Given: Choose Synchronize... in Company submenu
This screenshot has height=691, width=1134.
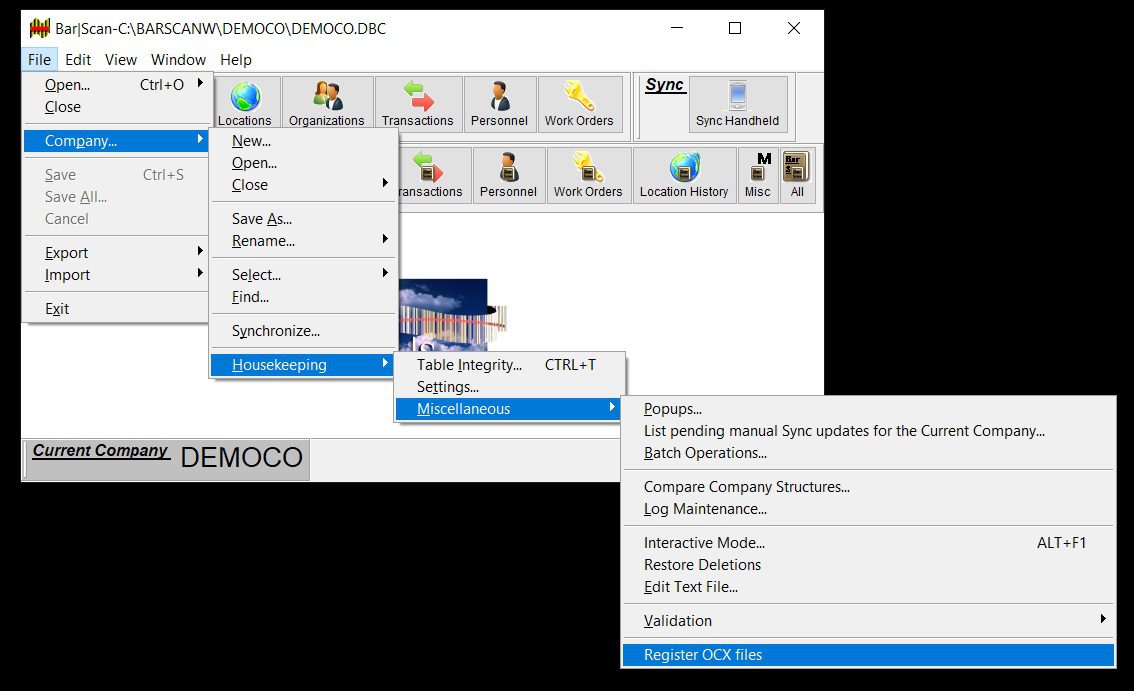Looking at the screenshot, I should tap(304, 331).
